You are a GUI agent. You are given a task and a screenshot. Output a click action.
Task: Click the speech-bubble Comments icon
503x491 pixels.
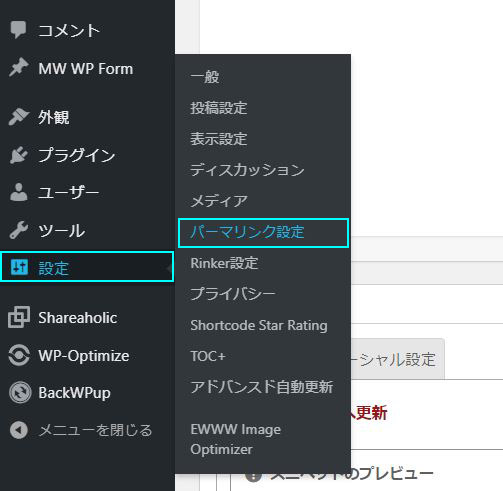[x=18, y=30]
